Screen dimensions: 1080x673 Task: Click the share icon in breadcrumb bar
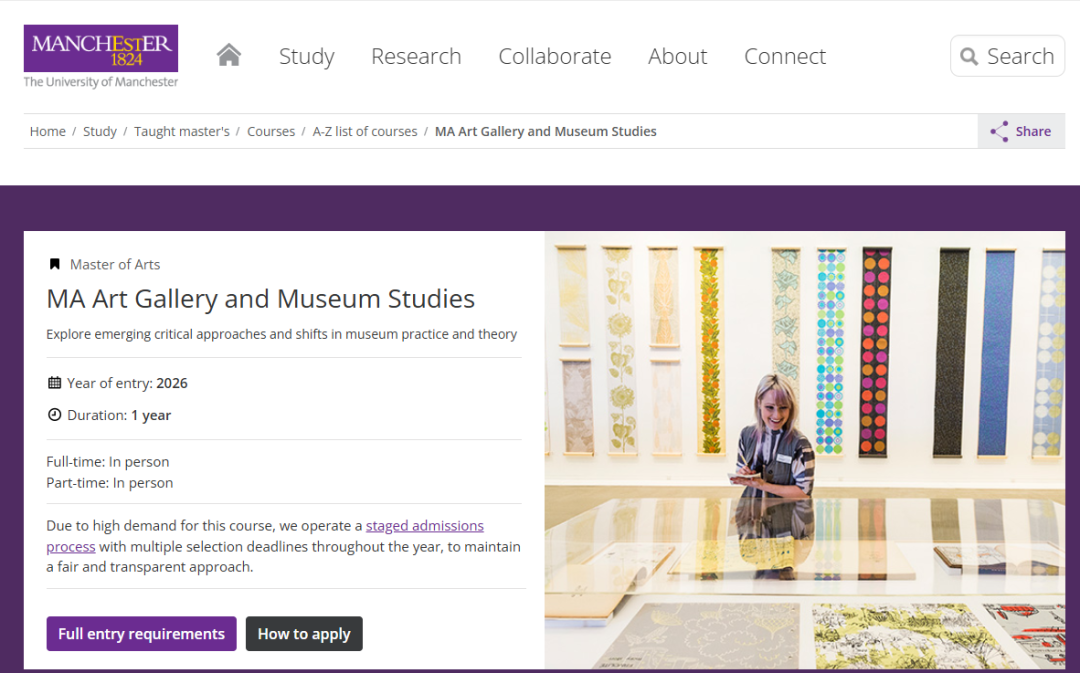tap(999, 131)
